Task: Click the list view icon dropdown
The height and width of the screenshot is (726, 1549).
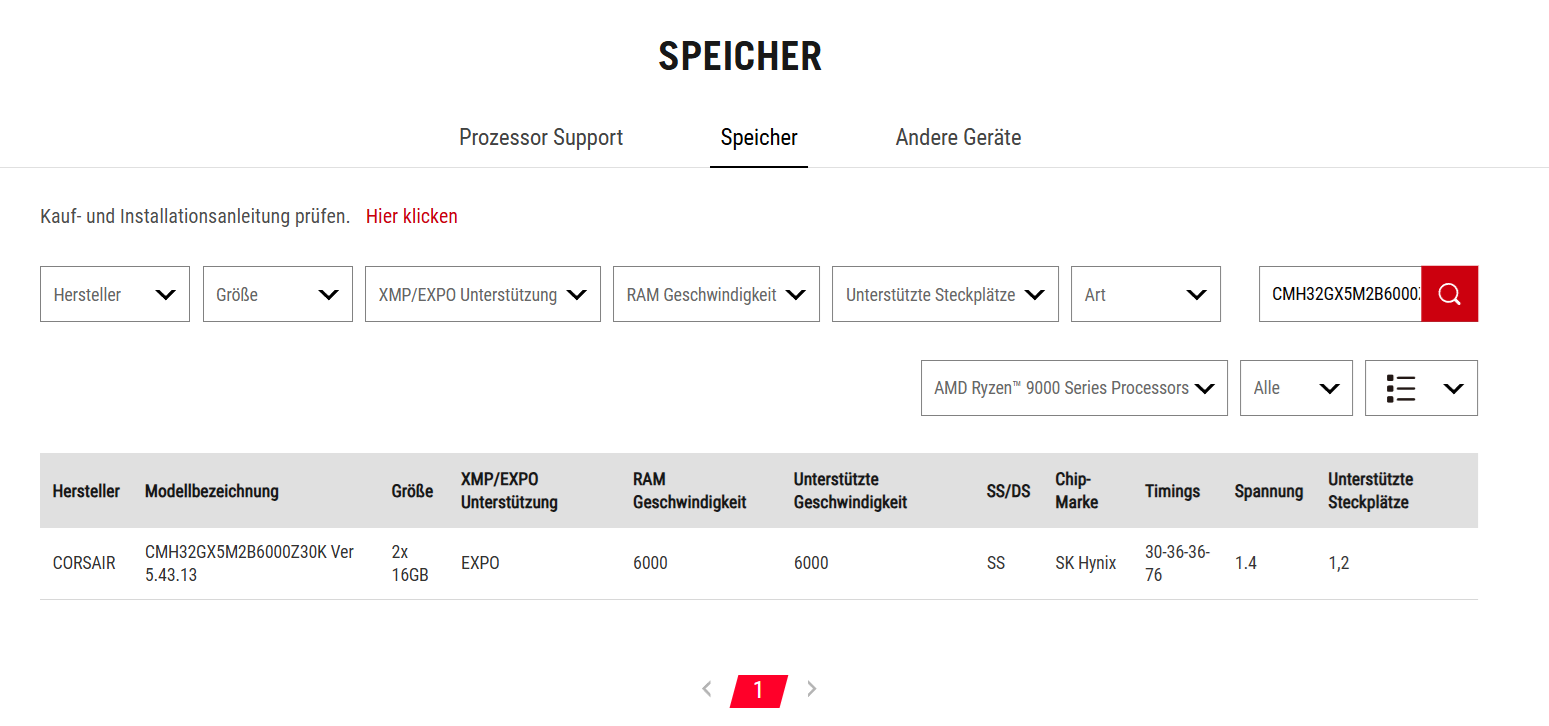Action: pyautogui.click(x=1420, y=388)
